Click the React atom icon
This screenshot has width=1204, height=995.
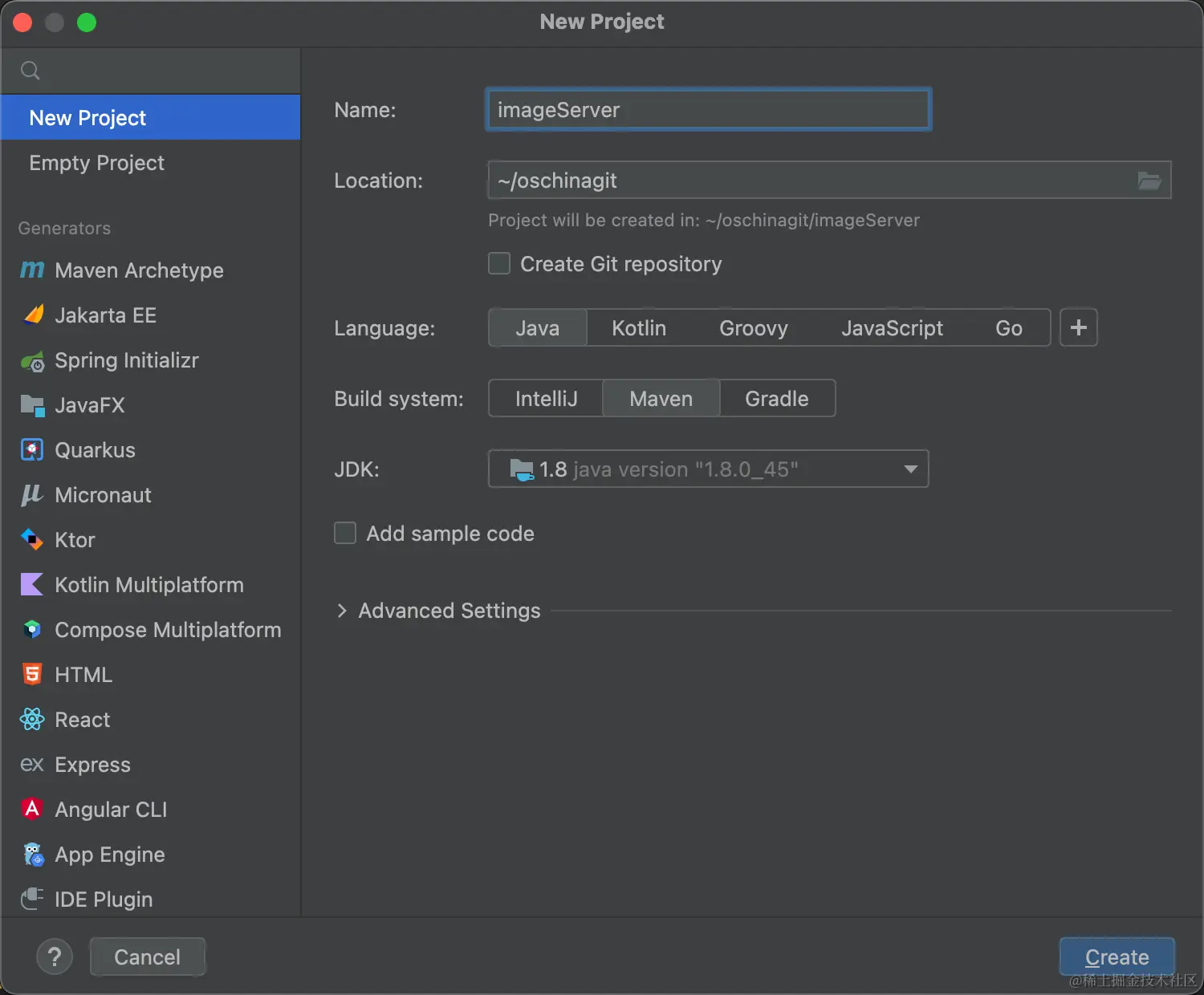point(32,720)
